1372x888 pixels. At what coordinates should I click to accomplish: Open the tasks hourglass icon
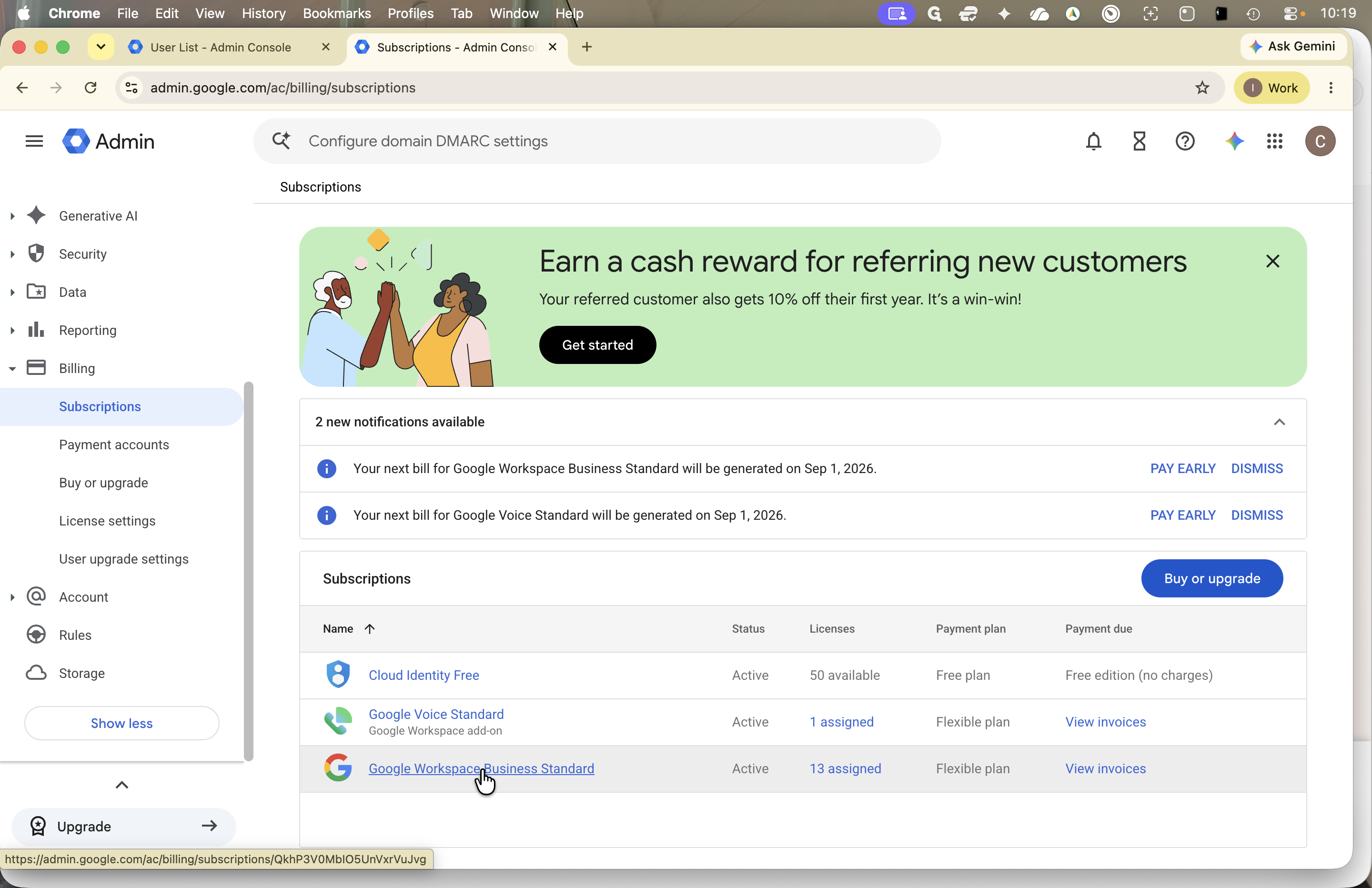1139,141
